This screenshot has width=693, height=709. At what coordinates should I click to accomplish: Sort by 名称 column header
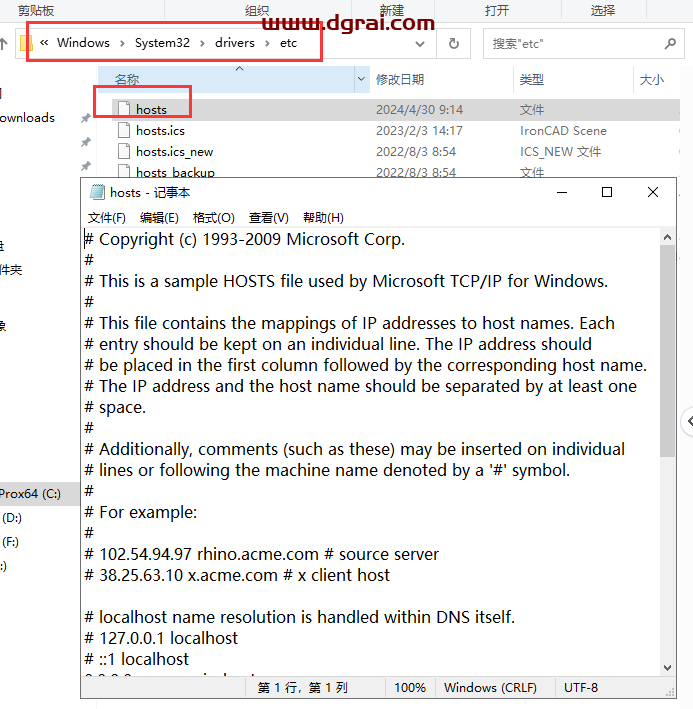(x=226, y=80)
